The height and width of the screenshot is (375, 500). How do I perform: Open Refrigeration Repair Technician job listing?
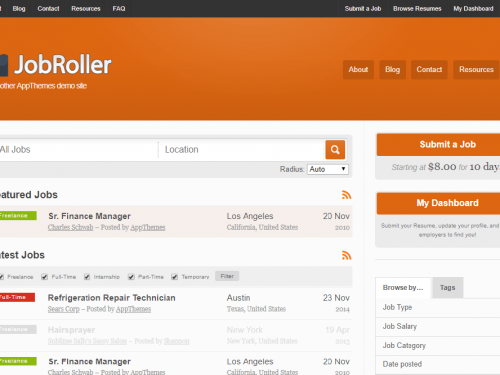click(x=112, y=298)
